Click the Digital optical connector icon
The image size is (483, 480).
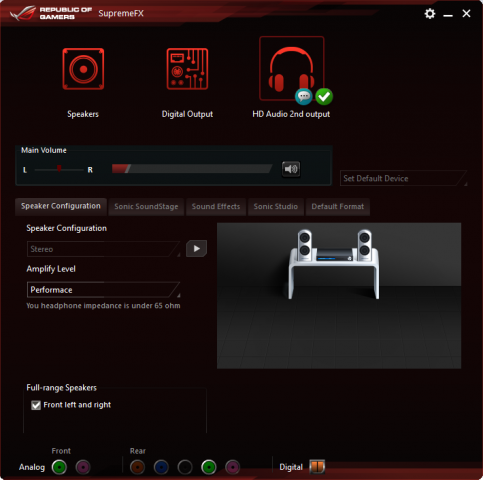[317, 467]
